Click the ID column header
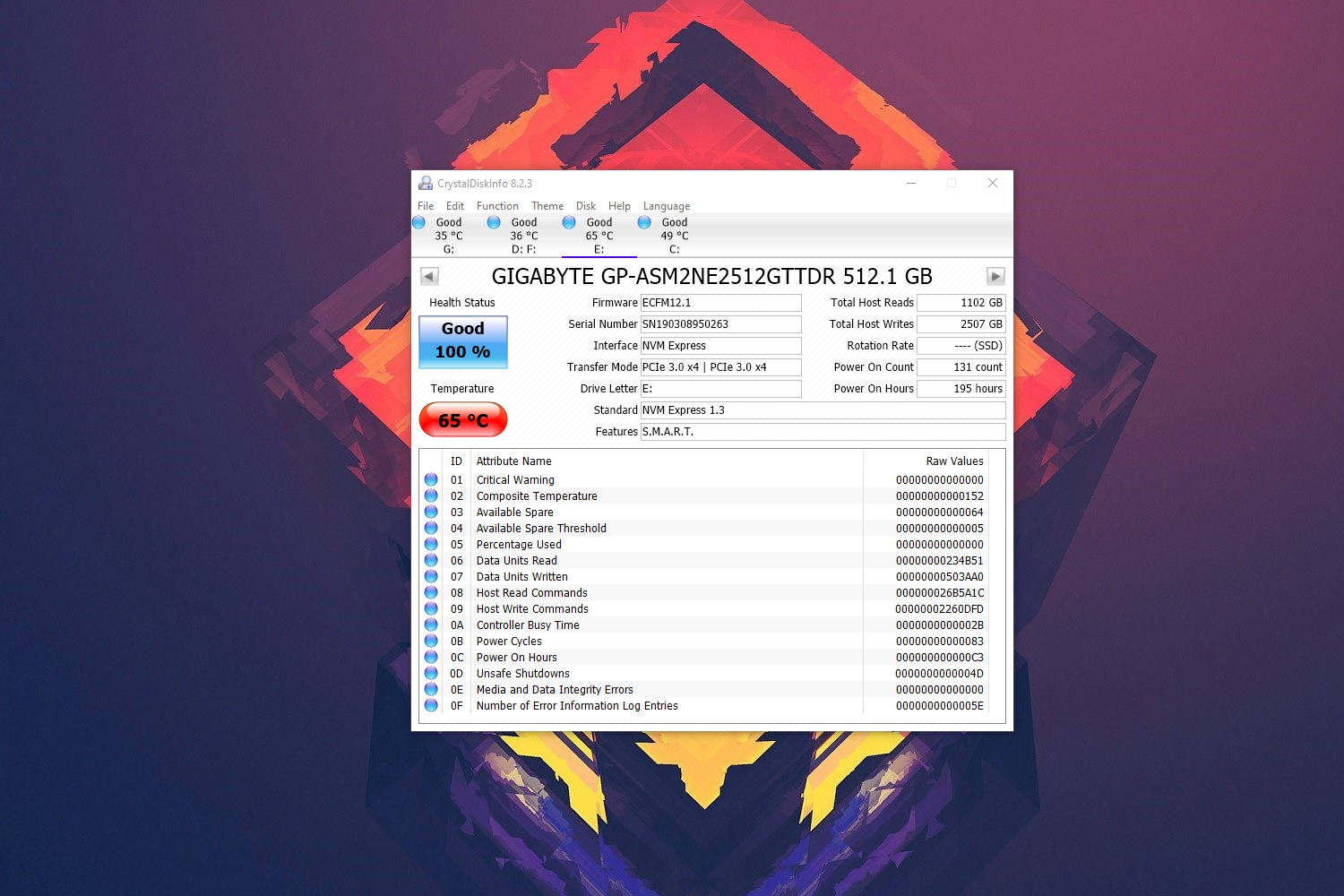 [456, 461]
